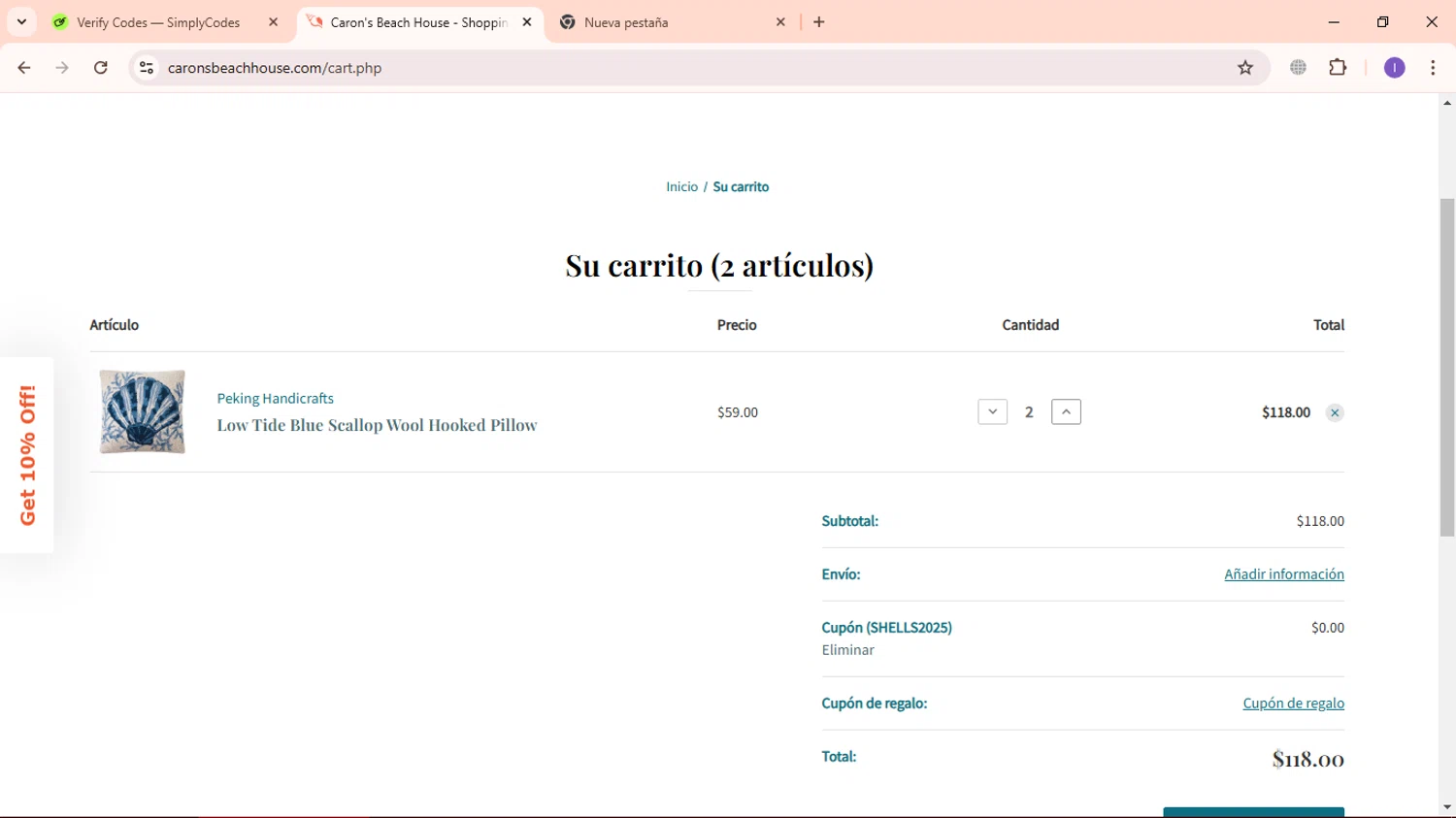Click the coupon discount value $0.00
The height and width of the screenshot is (818, 1456).
[x=1328, y=628]
